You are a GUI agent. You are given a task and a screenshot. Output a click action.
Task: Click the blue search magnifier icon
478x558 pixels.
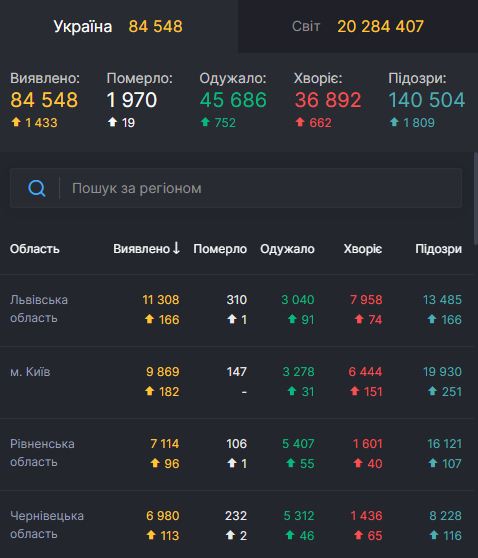37,188
